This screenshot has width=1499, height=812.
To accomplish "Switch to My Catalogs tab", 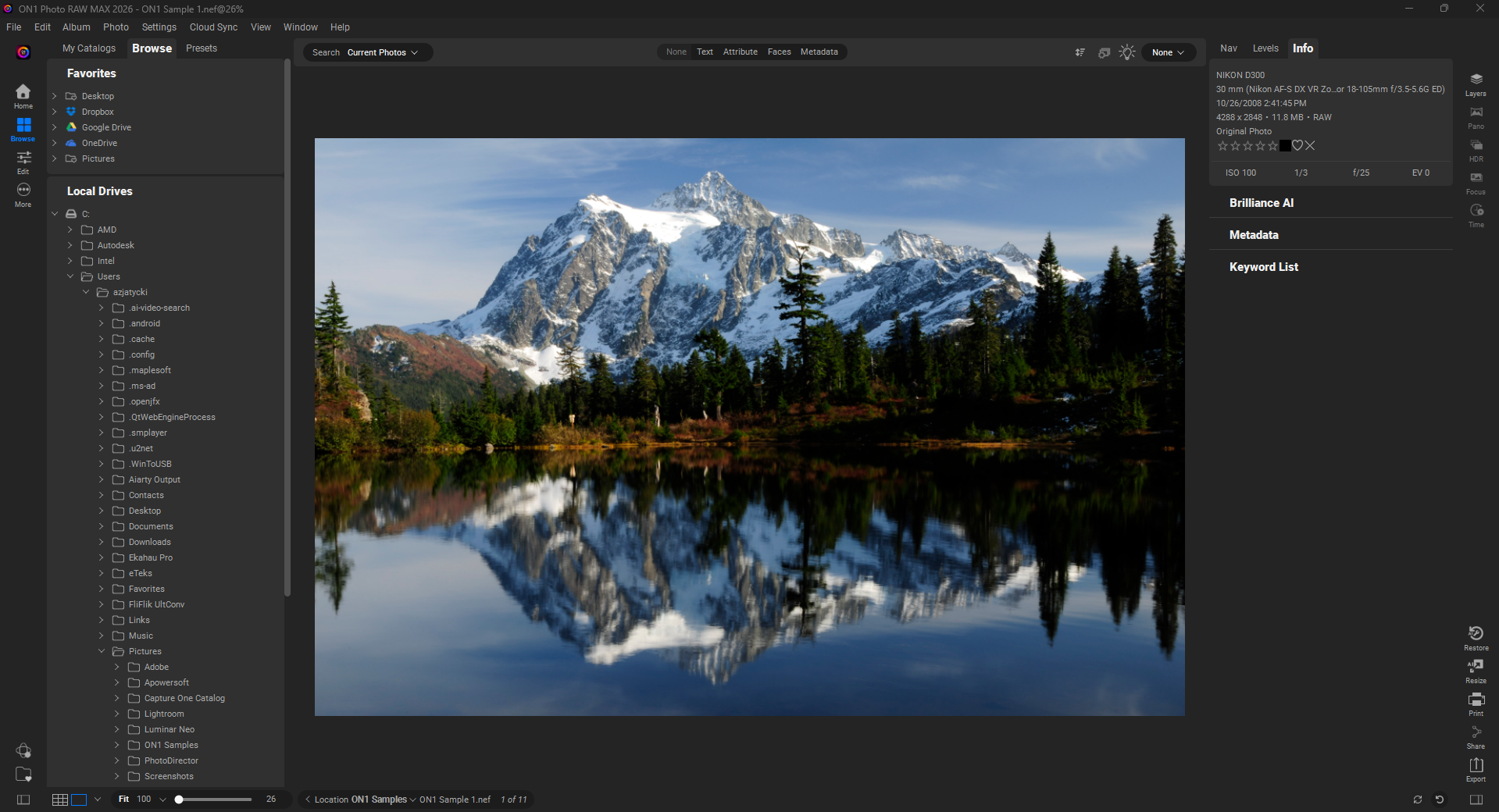I will pos(89,48).
